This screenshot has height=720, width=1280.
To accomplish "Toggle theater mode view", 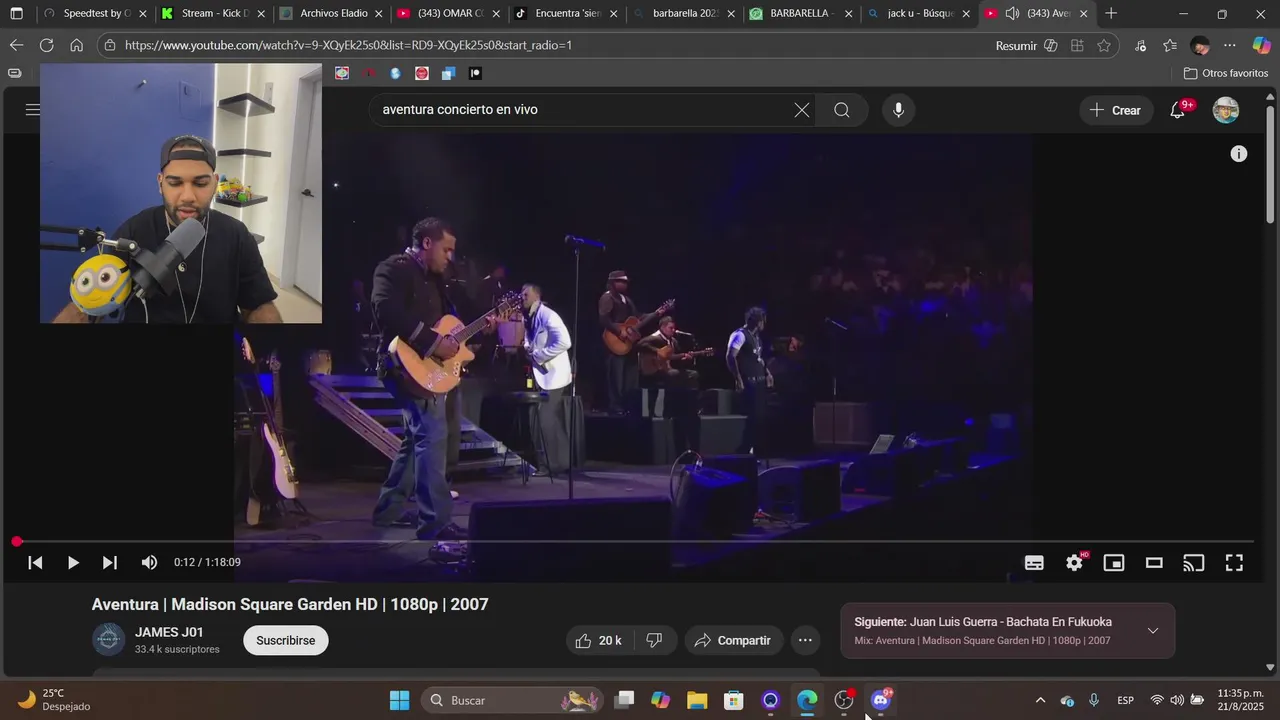I will point(1154,563).
